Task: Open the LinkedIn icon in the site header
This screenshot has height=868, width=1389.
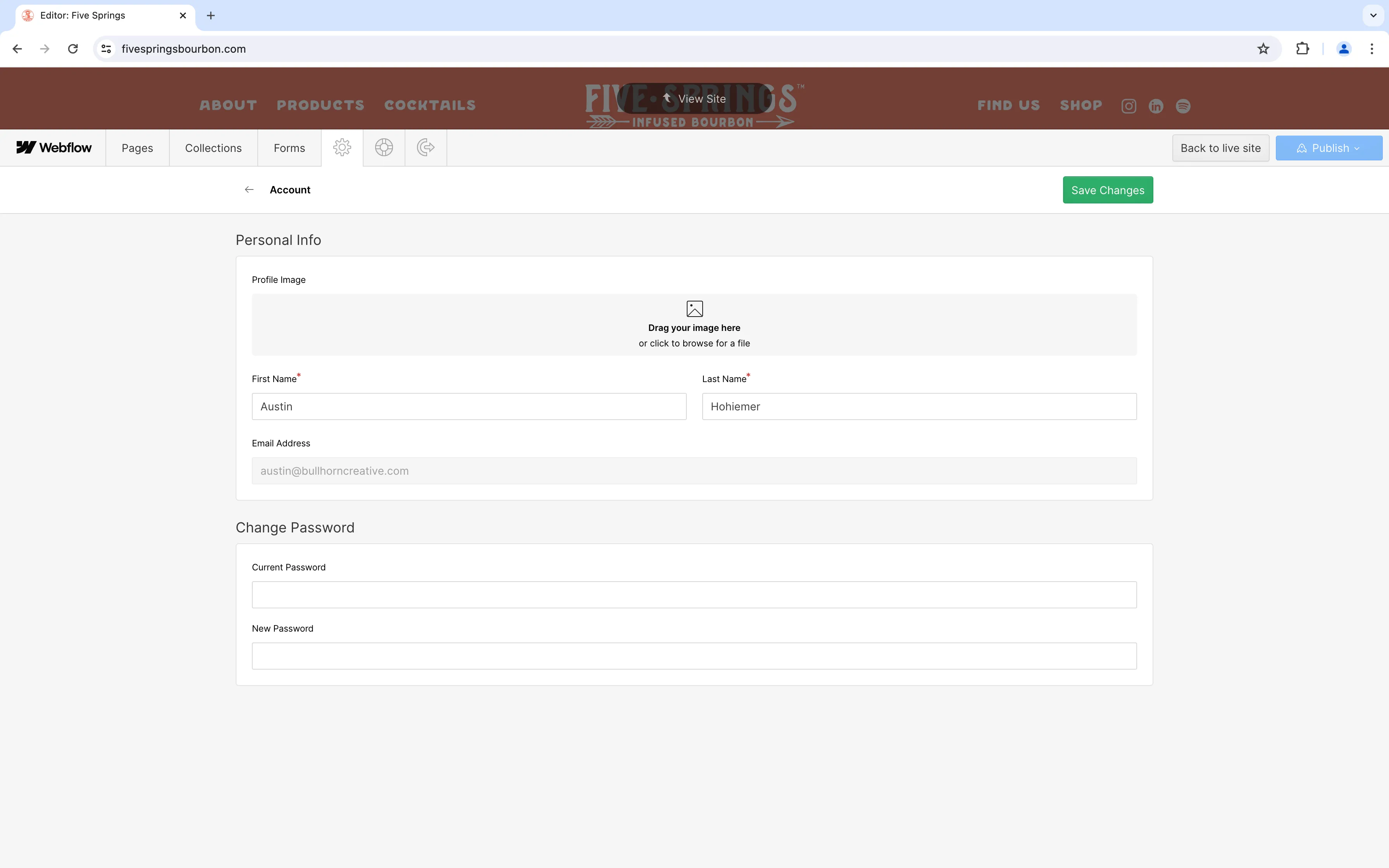Action: coord(1155,106)
